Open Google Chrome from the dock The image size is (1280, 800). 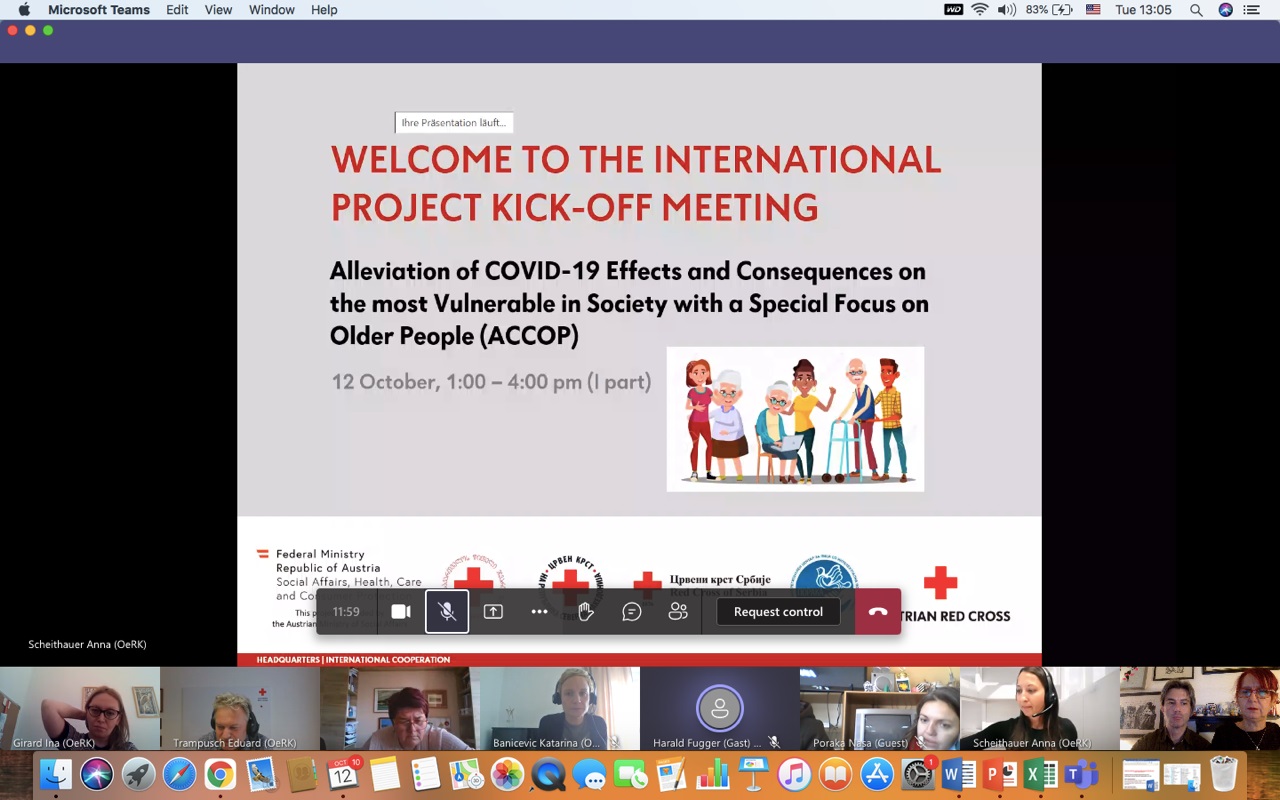click(x=220, y=774)
